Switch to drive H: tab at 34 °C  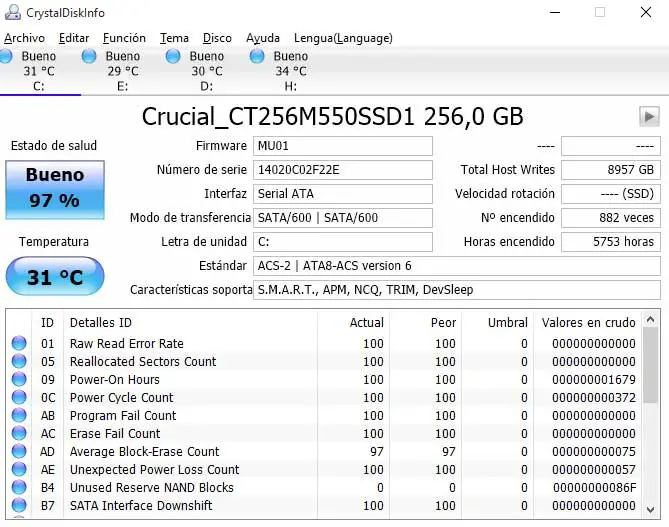point(291,71)
